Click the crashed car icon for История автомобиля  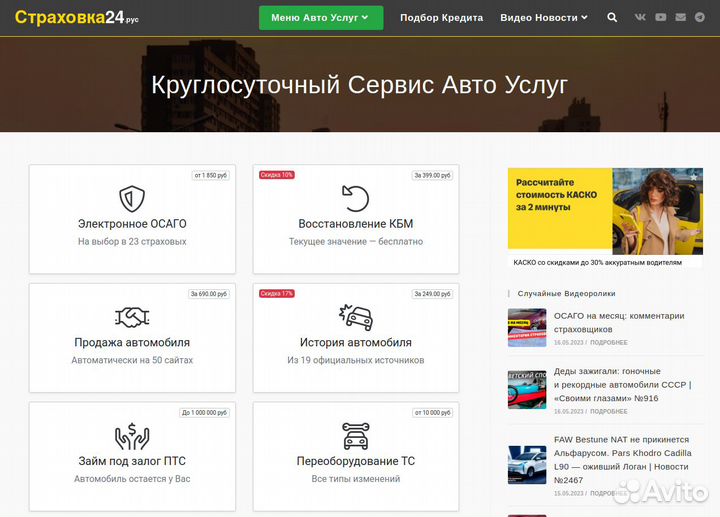click(x=355, y=317)
